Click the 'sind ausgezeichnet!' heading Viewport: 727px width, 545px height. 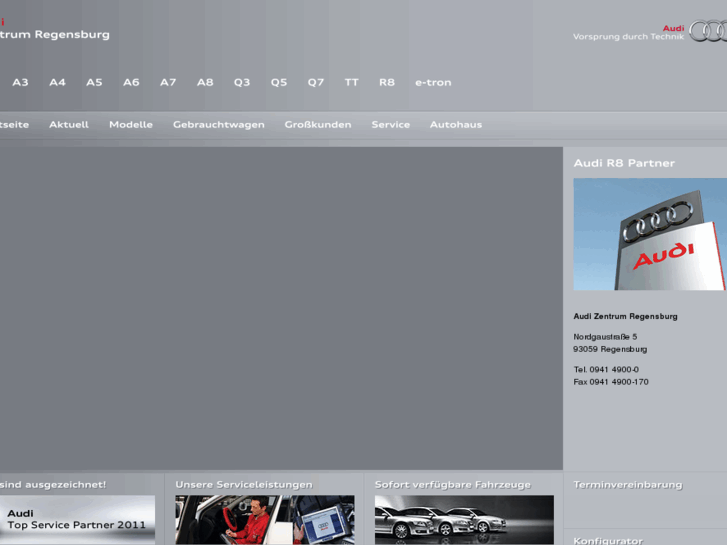click(x=53, y=485)
